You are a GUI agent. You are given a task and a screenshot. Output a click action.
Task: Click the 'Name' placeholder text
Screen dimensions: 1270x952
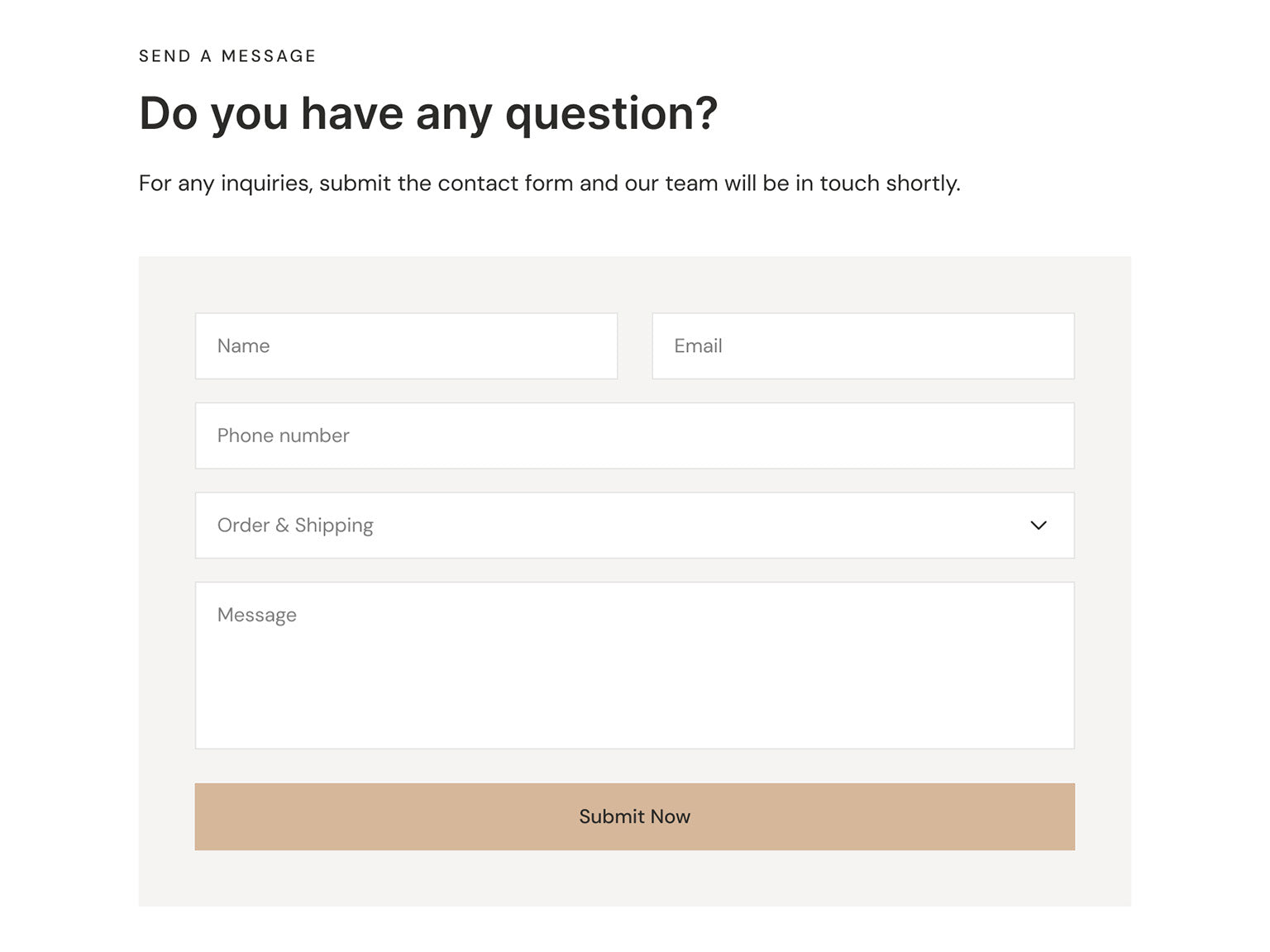pyautogui.click(x=243, y=346)
